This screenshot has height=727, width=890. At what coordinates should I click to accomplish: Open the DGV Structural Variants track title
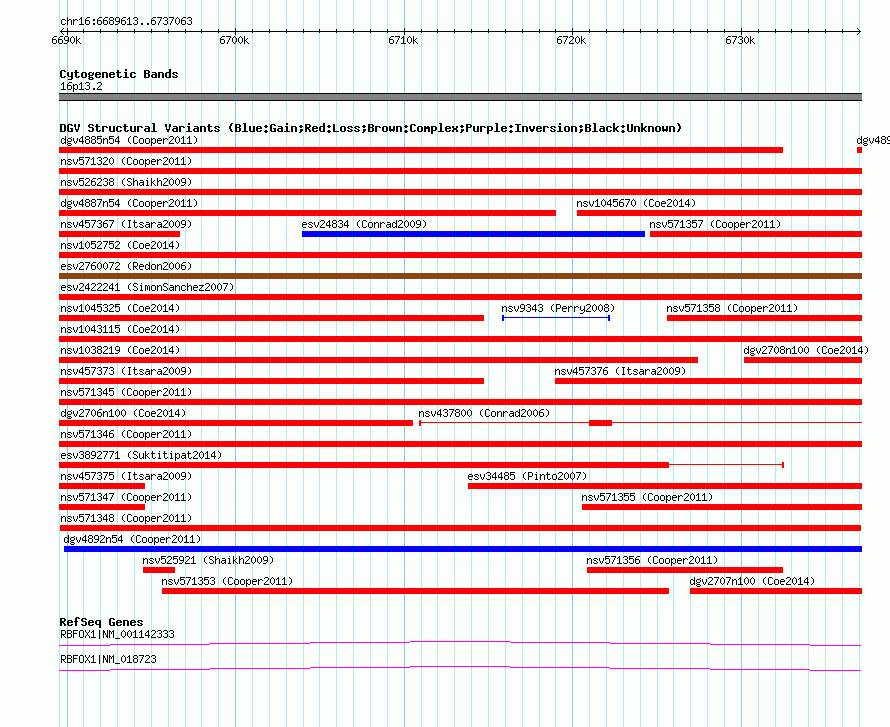[x=371, y=128]
